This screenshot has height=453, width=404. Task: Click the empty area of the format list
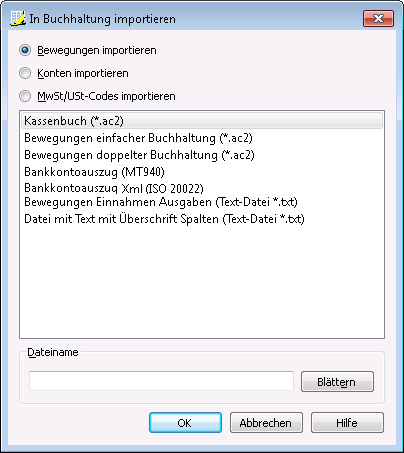(x=202, y=282)
